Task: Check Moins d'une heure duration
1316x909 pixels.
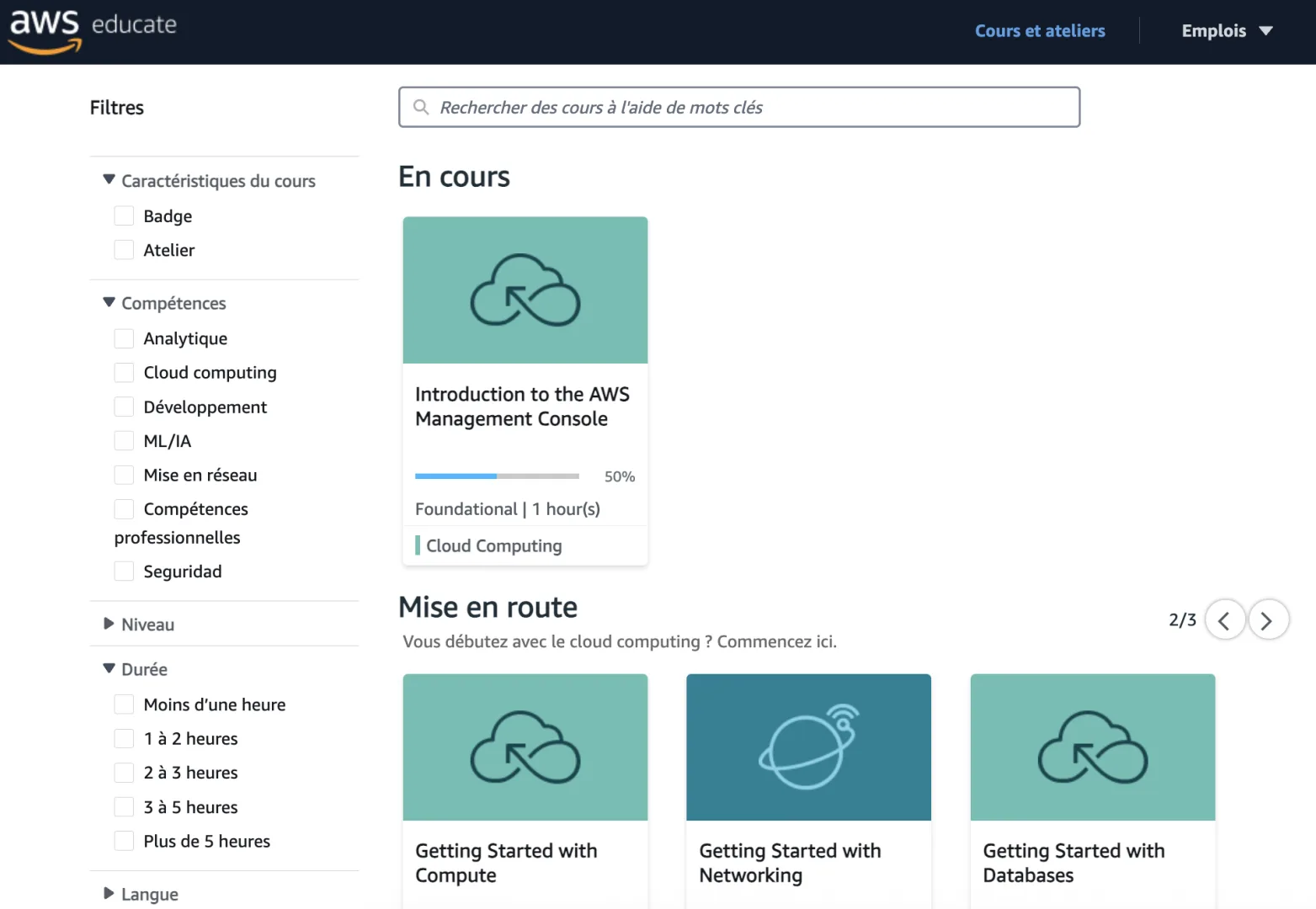Action: pyautogui.click(x=124, y=704)
